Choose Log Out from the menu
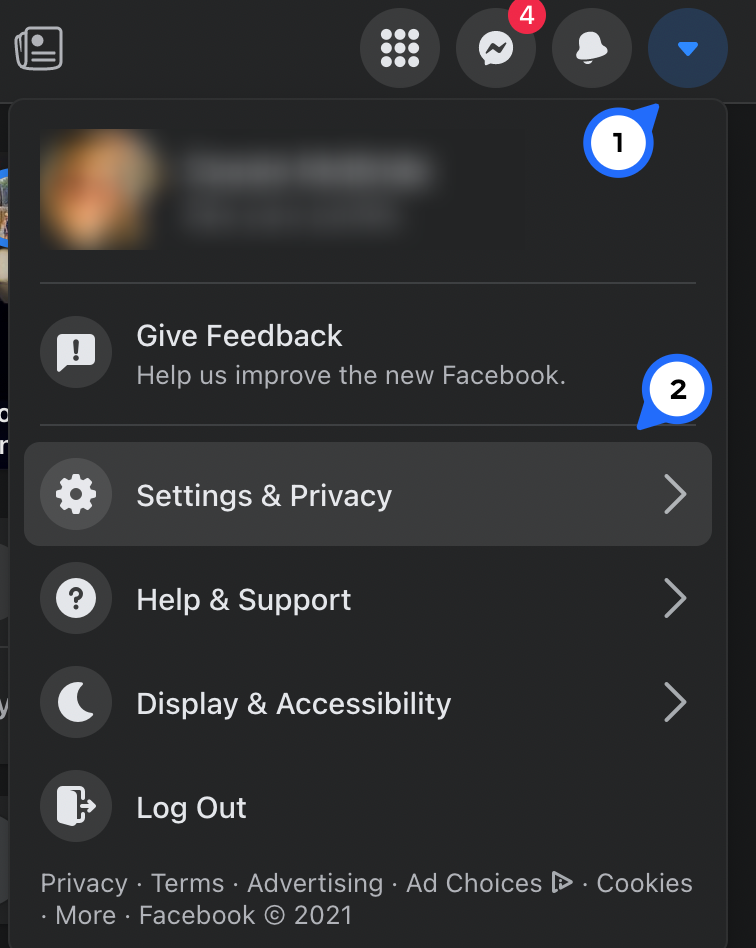The height and width of the screenshot is (948, 756). (192, 808)
